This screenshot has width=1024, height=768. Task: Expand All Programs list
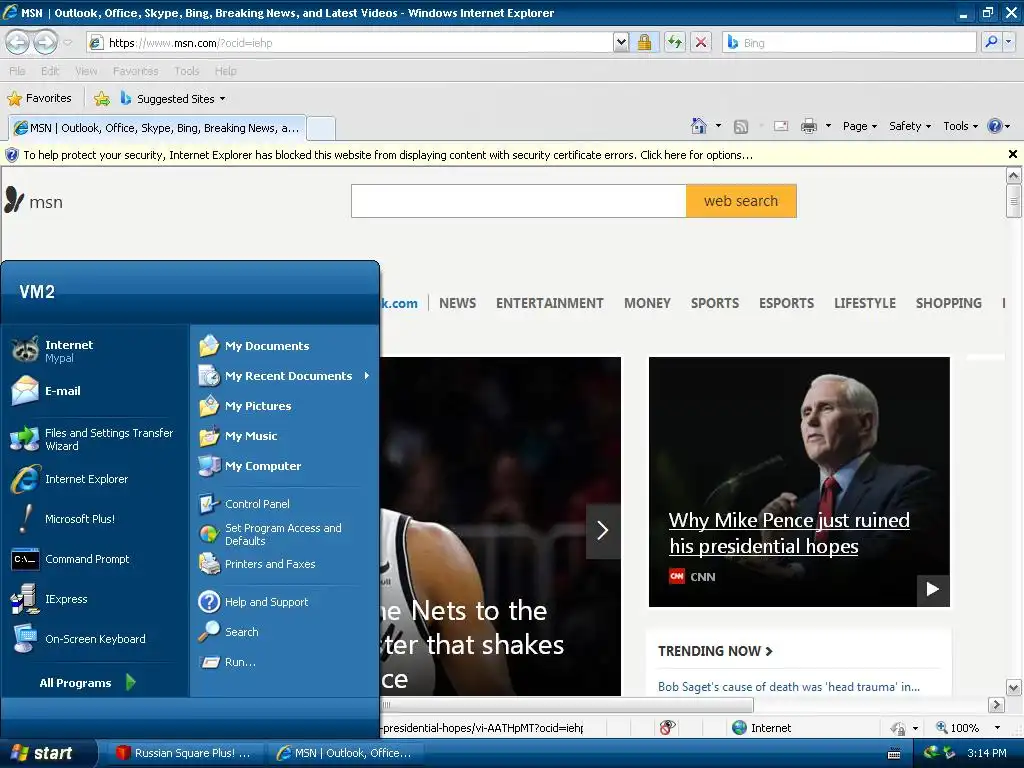pyautogui.click(x=88, y=682)
